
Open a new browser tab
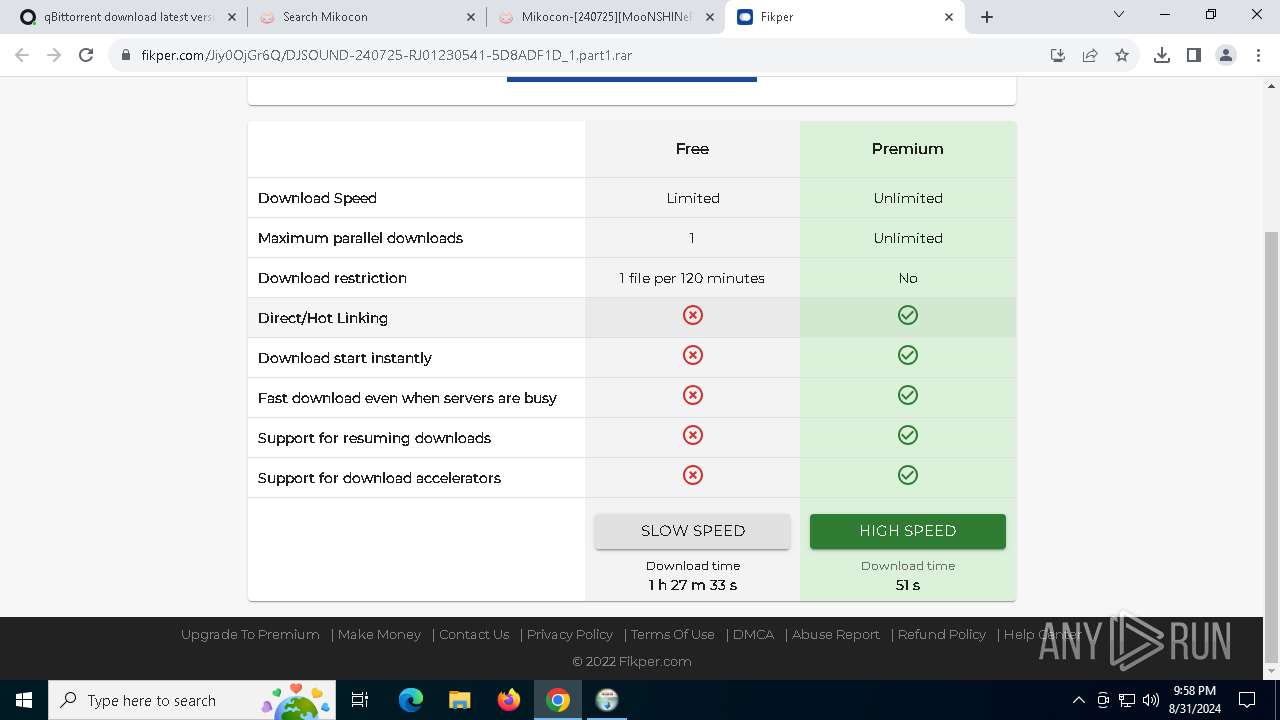pyautogui.click(x=987, y=17)
